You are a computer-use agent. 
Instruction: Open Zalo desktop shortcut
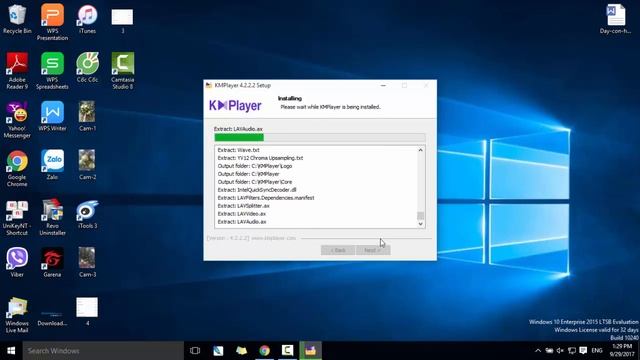tap(52, 165)
